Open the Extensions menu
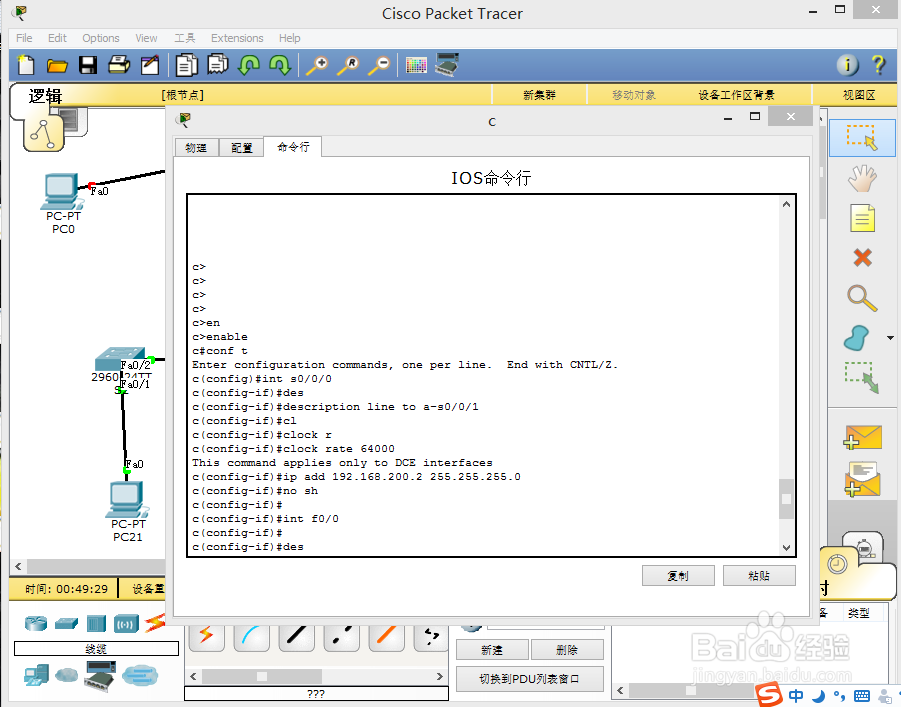 pos(237,38)
